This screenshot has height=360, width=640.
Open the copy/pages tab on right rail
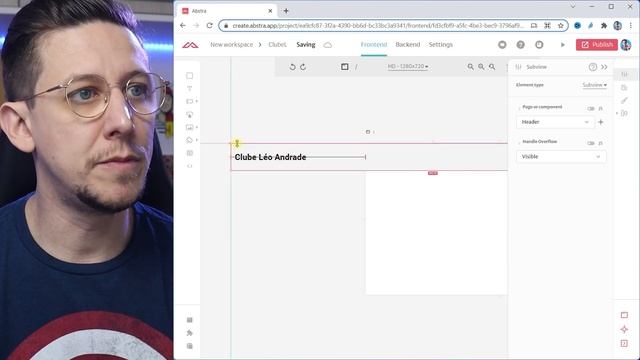tap(624, 87)
